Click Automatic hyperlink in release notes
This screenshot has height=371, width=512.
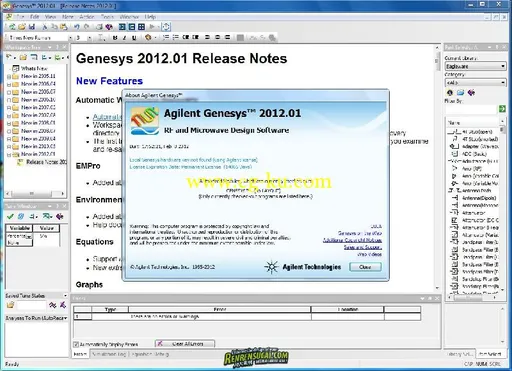(x=107, y=117)
